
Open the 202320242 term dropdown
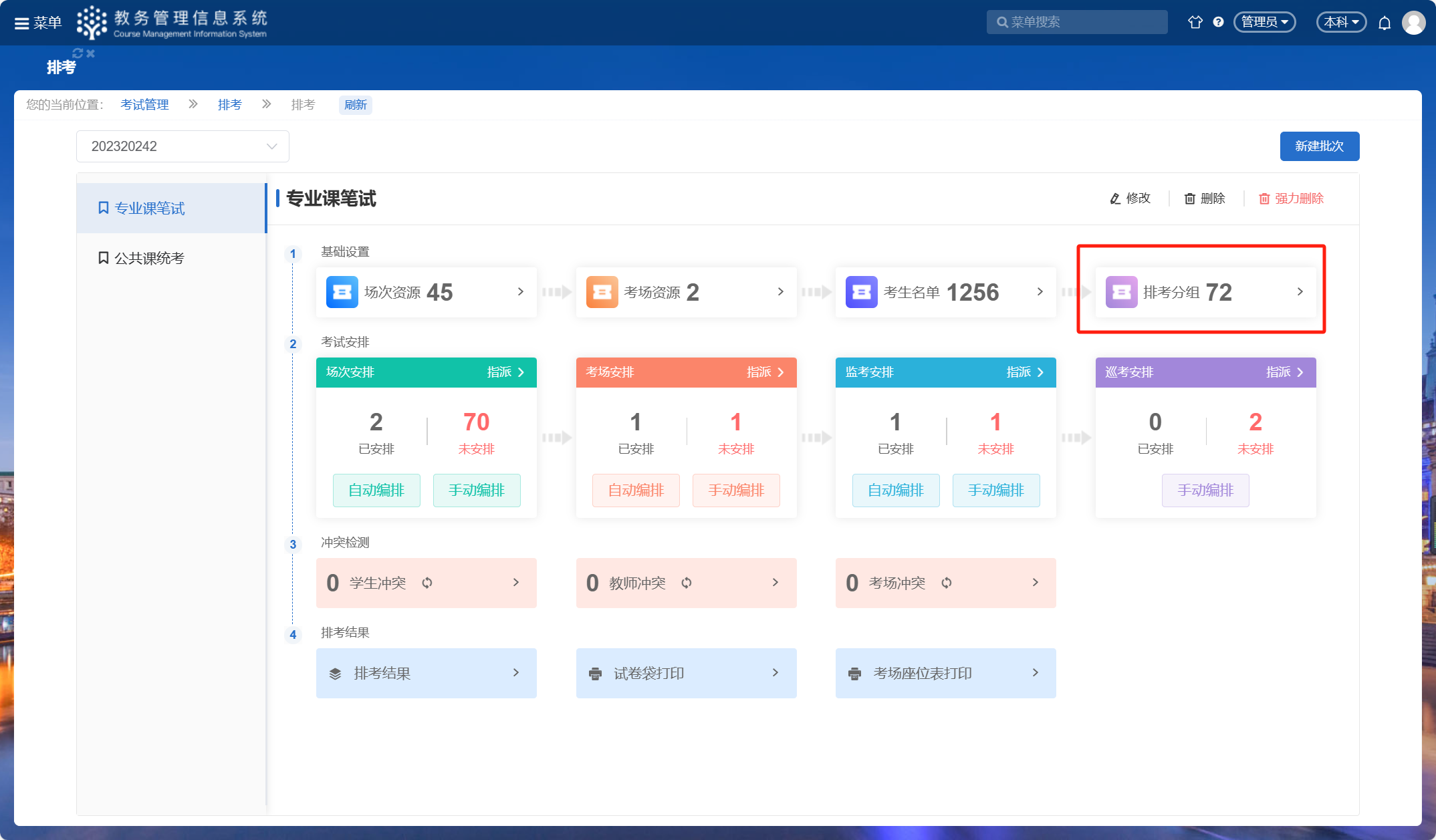(x=183, y=146)
